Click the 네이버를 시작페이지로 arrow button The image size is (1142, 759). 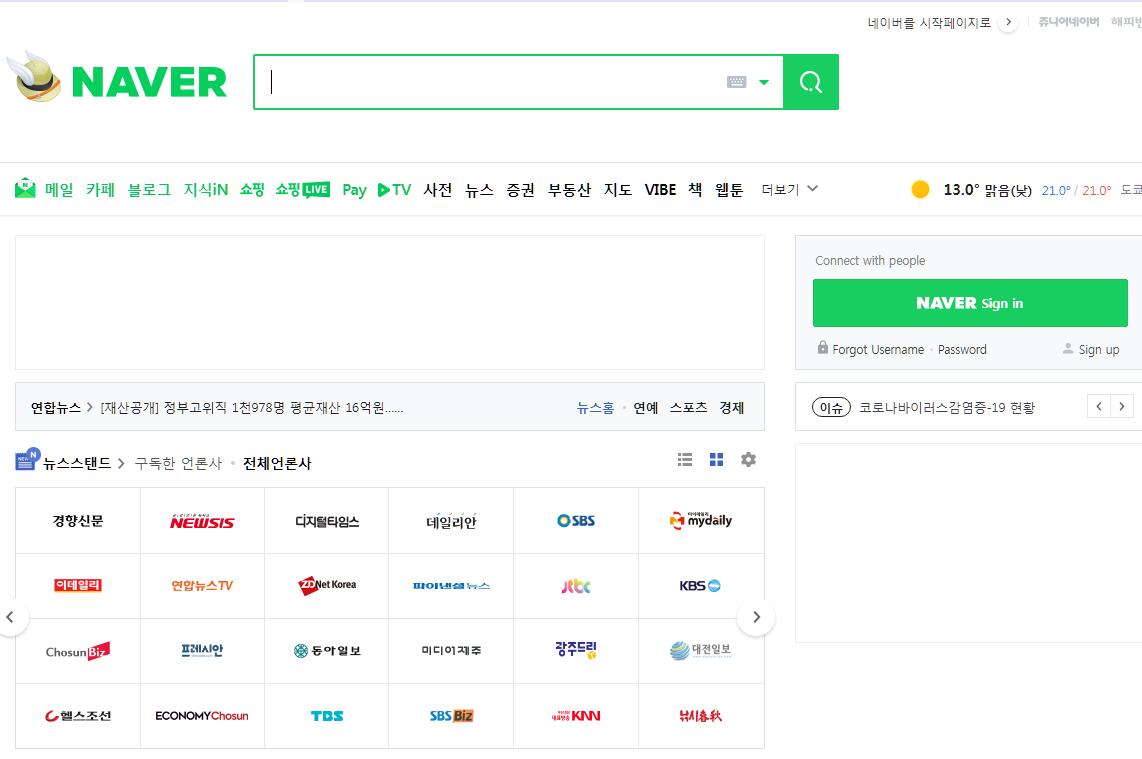pos(1008,22)
